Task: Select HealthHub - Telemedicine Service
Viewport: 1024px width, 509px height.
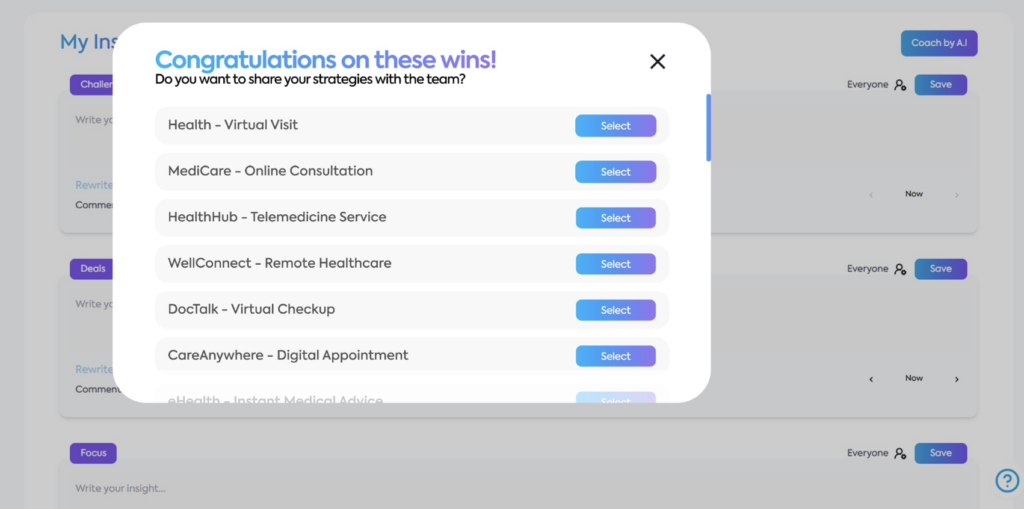Action: 615,218
